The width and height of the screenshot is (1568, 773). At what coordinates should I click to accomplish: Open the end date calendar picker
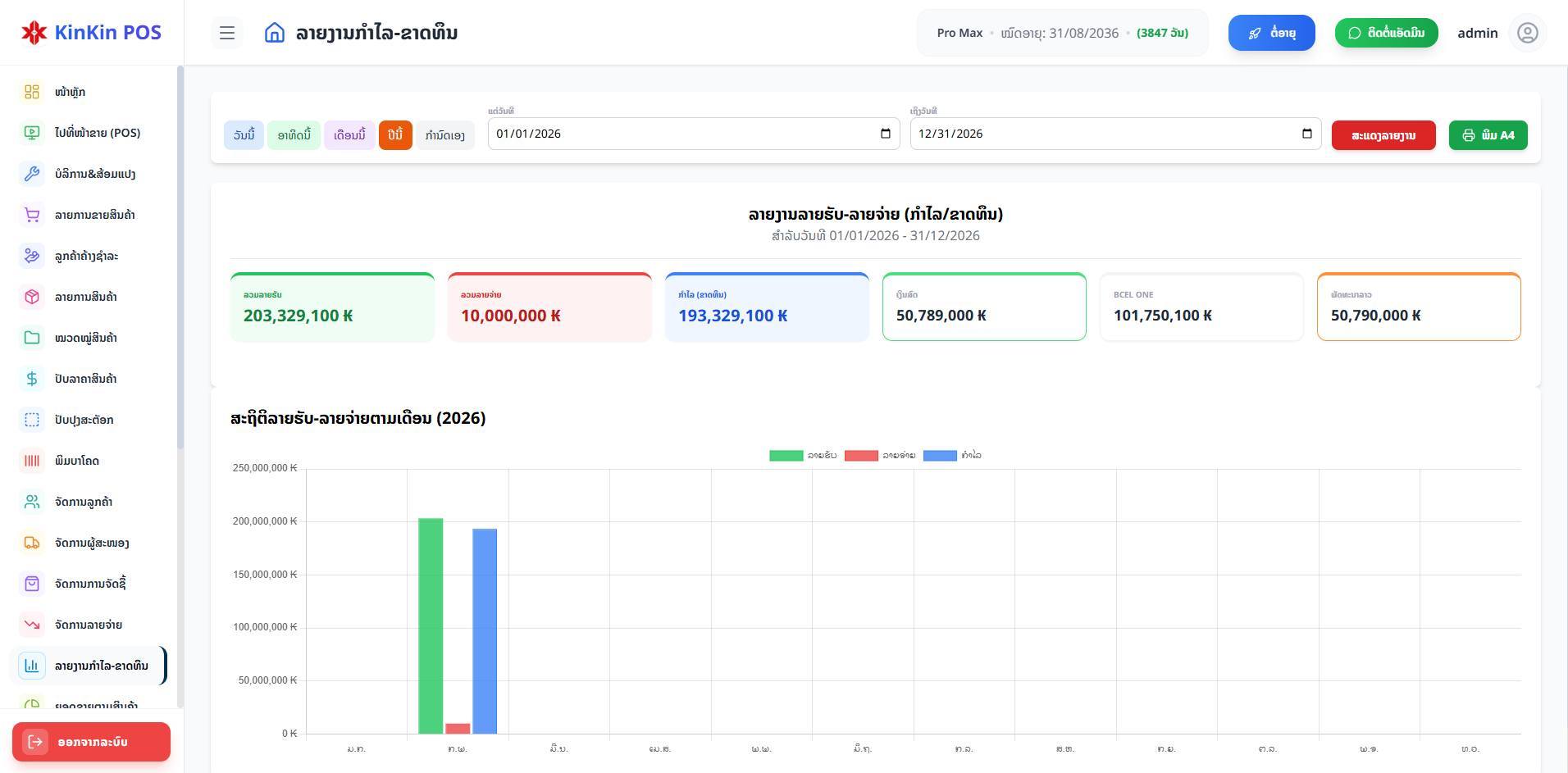pyautogui.click(x=1306, y=134)
